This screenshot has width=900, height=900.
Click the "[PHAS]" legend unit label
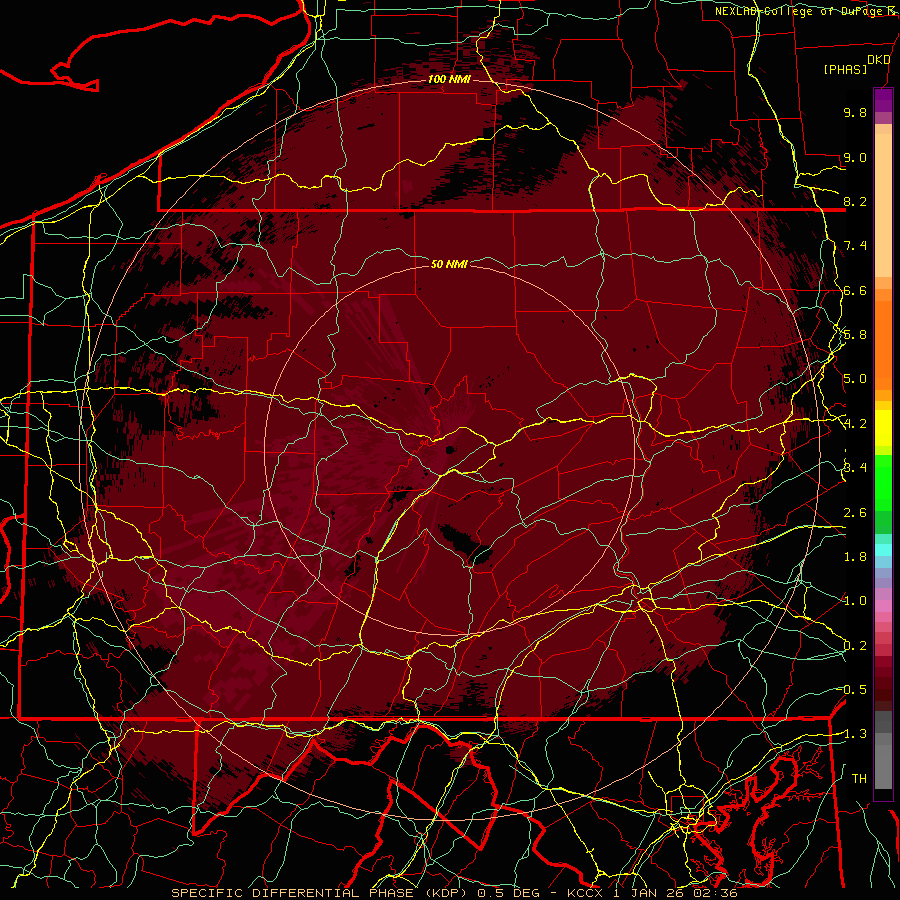click(845, 70)
